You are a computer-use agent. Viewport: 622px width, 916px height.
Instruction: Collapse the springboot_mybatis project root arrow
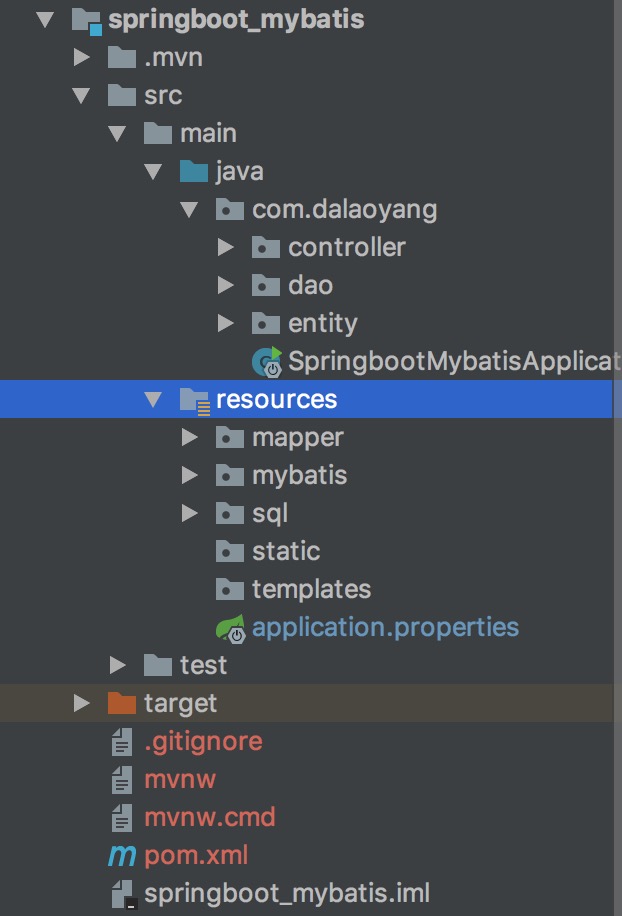[45, 20]
